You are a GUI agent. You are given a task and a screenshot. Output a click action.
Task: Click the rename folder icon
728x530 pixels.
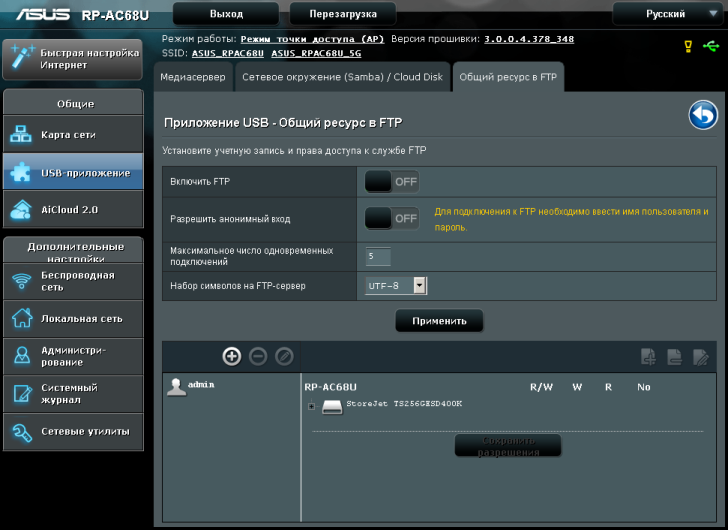pyautogui.click(x=701, y=357)
